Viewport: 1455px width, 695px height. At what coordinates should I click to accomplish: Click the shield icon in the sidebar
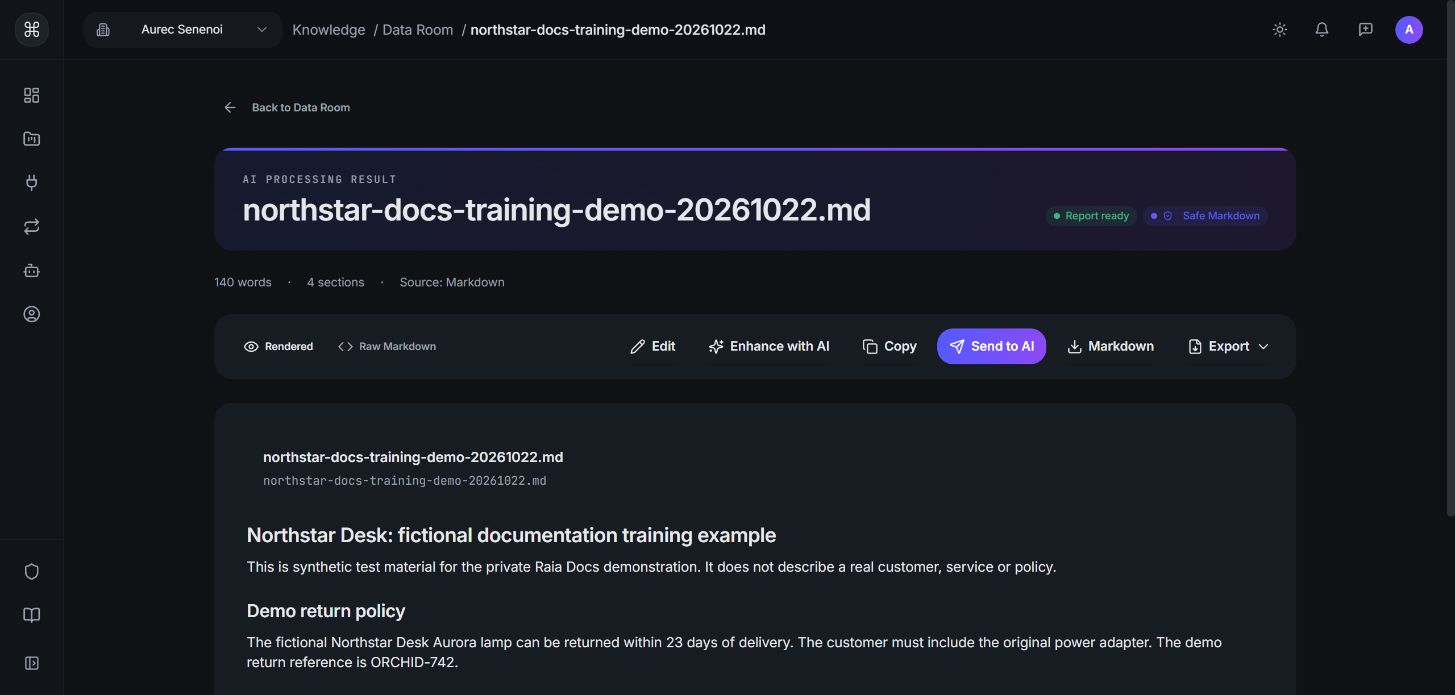point(31,572)
